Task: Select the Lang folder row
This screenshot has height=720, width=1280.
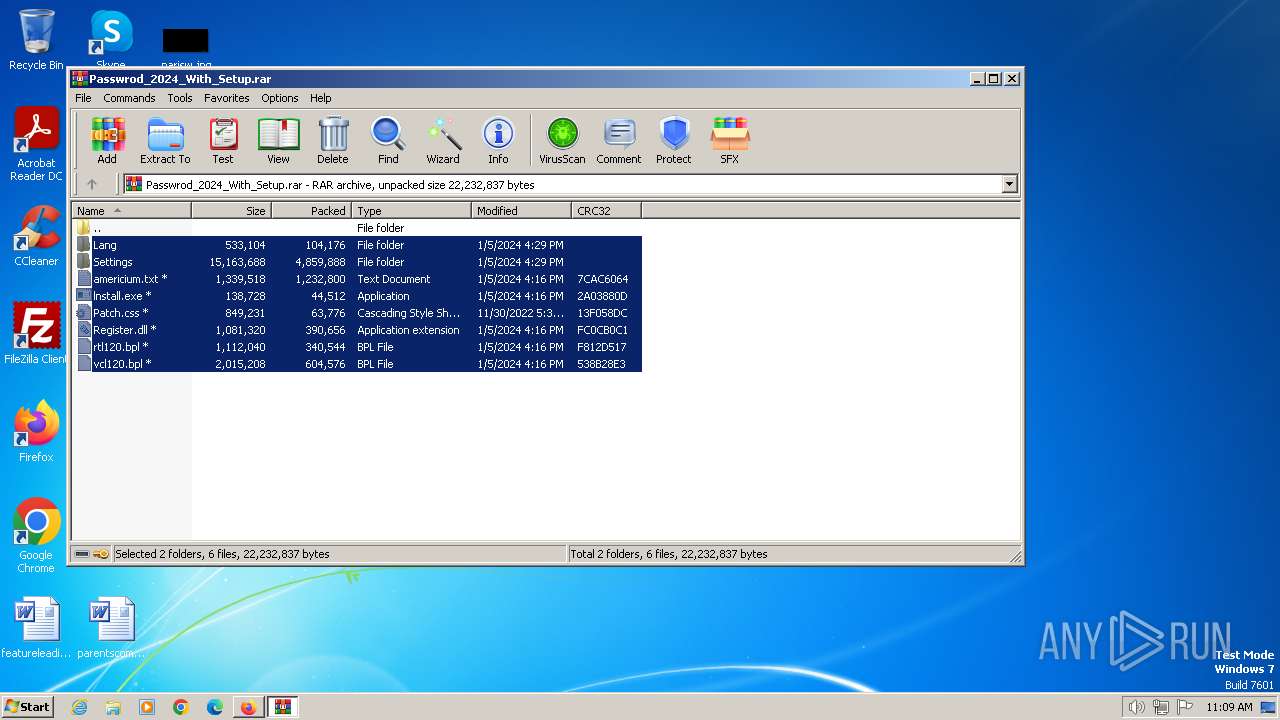Action: click(357, 245)
